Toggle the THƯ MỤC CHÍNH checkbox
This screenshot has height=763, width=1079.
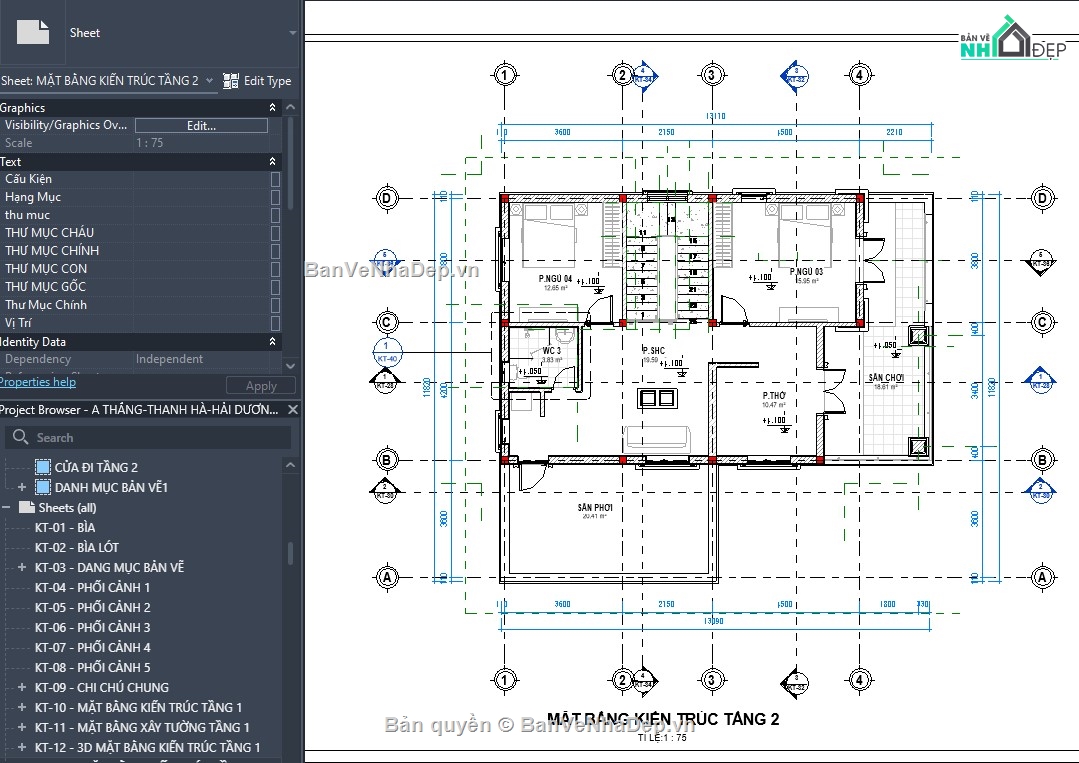275,250
